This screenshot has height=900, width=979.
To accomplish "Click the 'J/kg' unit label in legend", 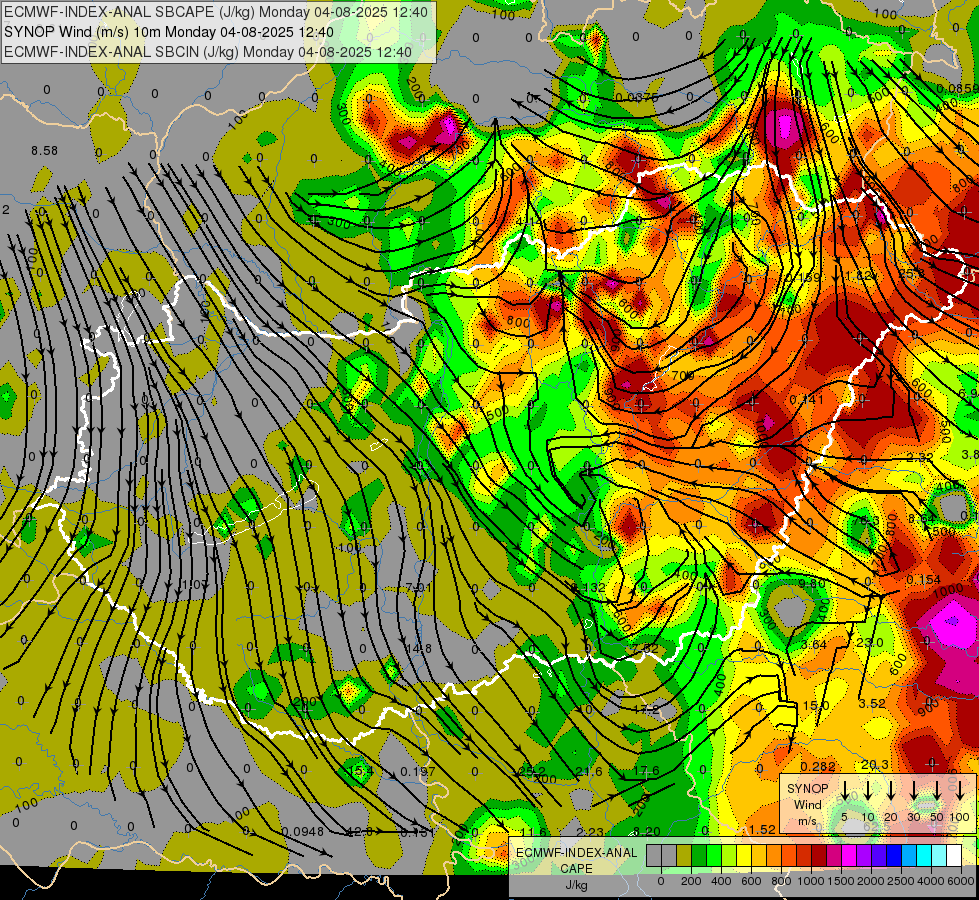I will point(576,885).
